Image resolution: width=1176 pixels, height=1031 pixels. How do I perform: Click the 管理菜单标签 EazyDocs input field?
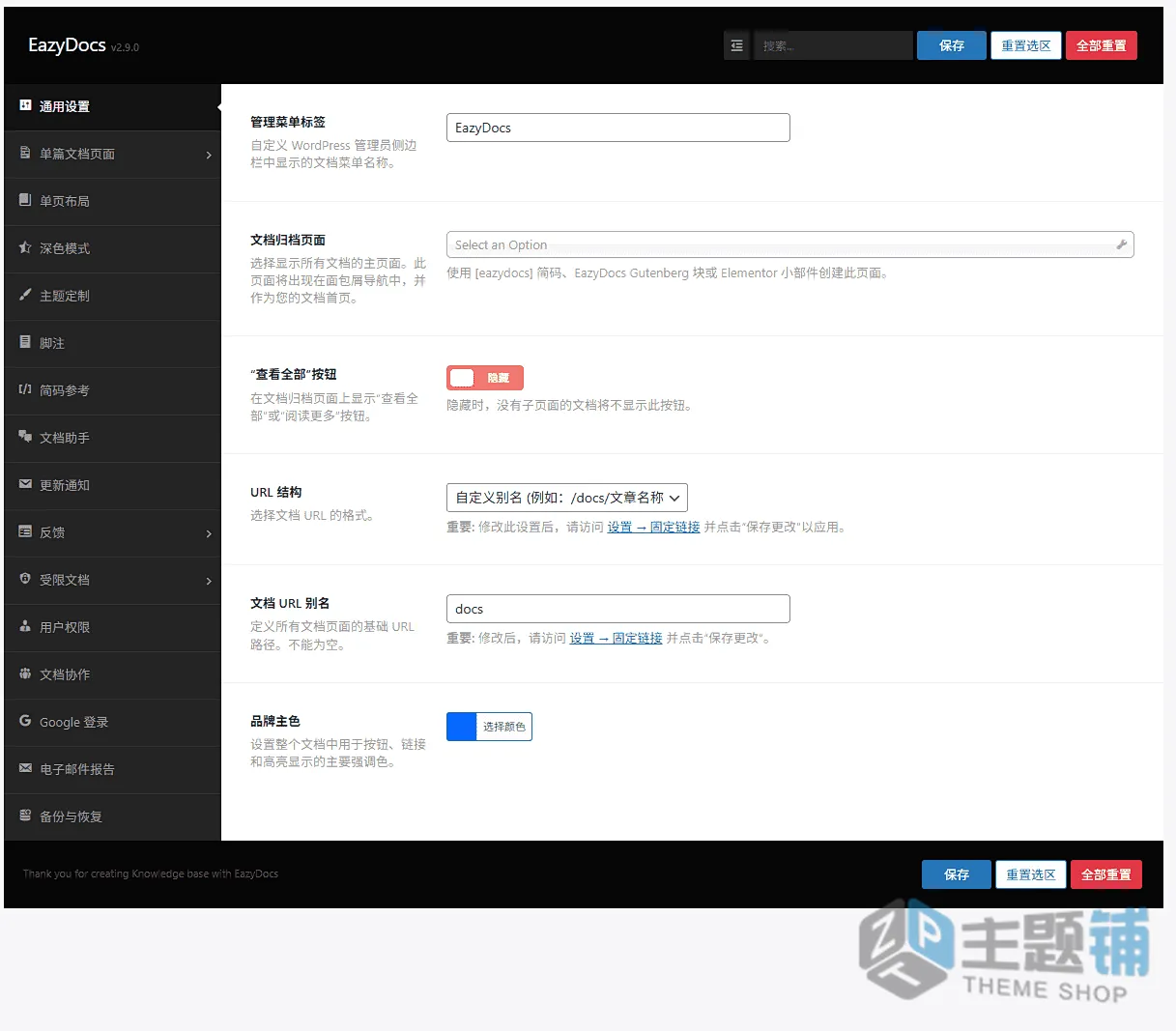618,128
